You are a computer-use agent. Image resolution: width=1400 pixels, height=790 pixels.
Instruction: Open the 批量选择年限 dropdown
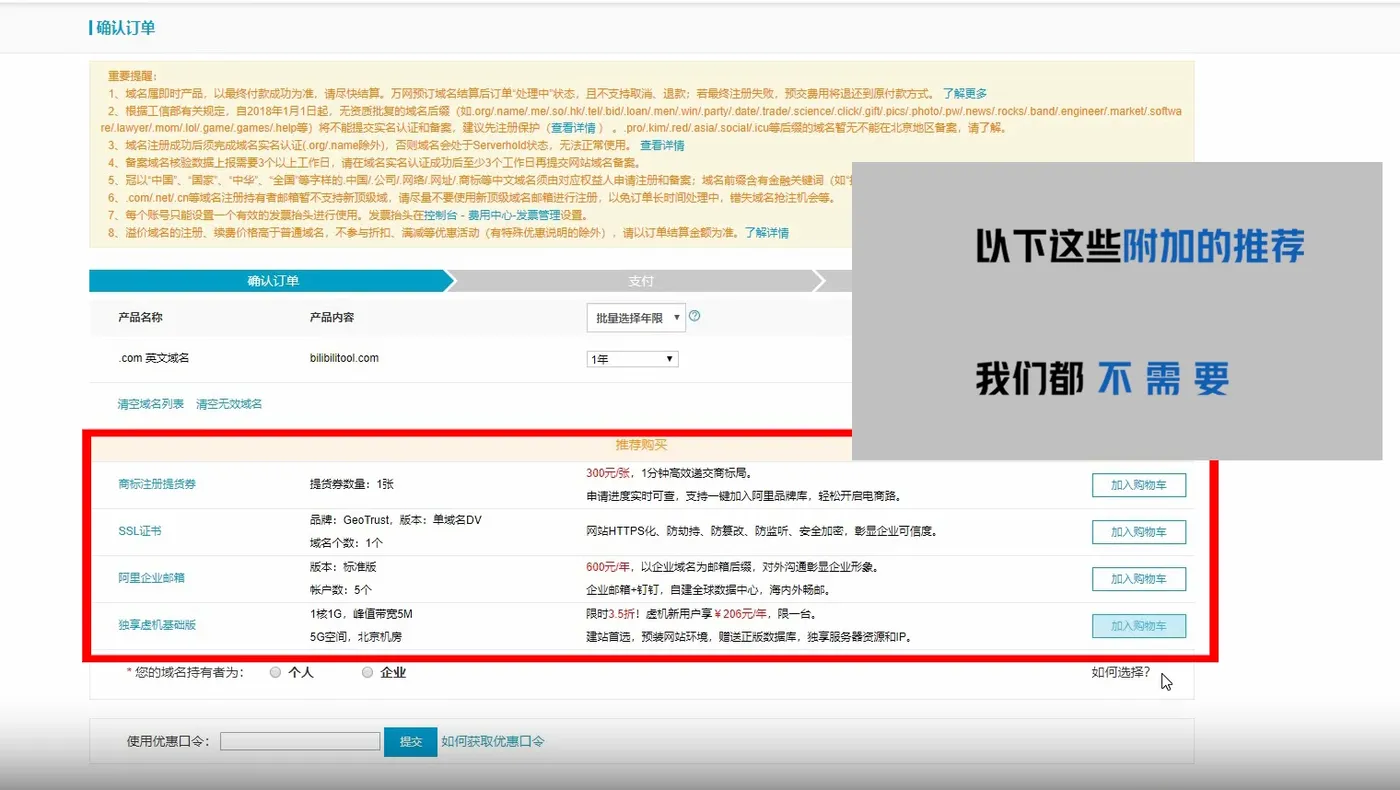click(x=635, y=317)
